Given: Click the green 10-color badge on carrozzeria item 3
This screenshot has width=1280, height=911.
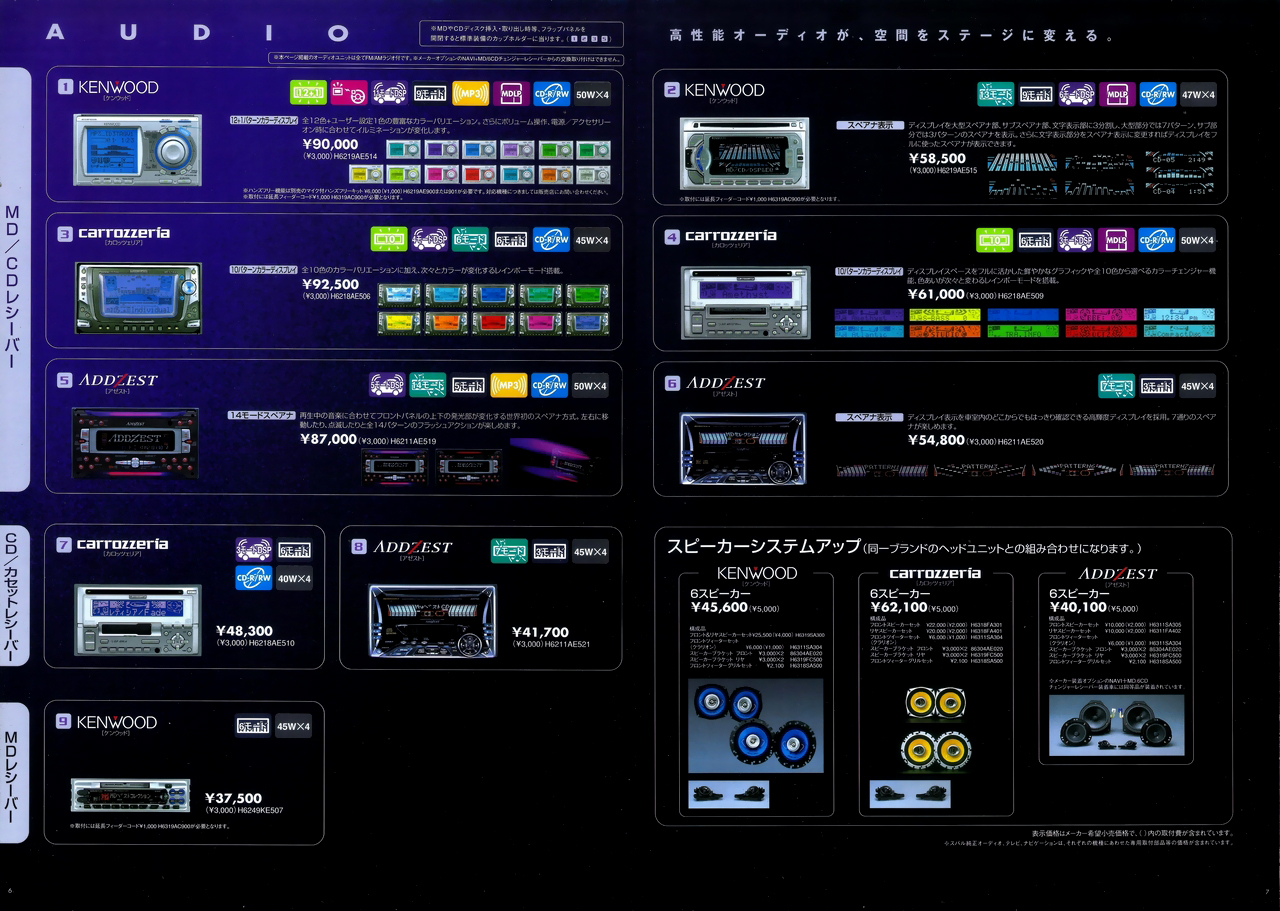Looking at the screenshot, I should tap(389, 239).
